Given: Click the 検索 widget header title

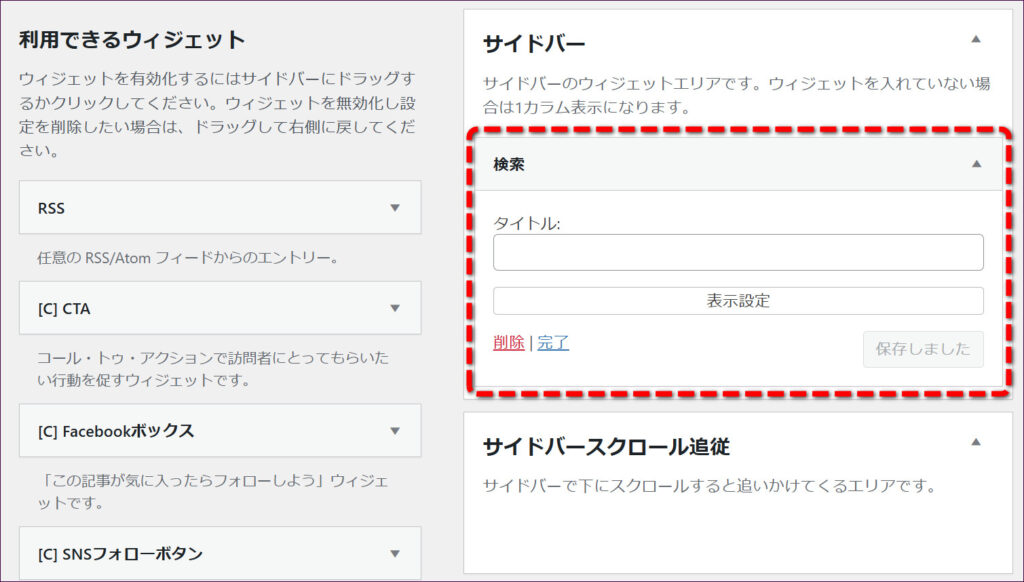Looking at the screenshot, I should [509, 164].
